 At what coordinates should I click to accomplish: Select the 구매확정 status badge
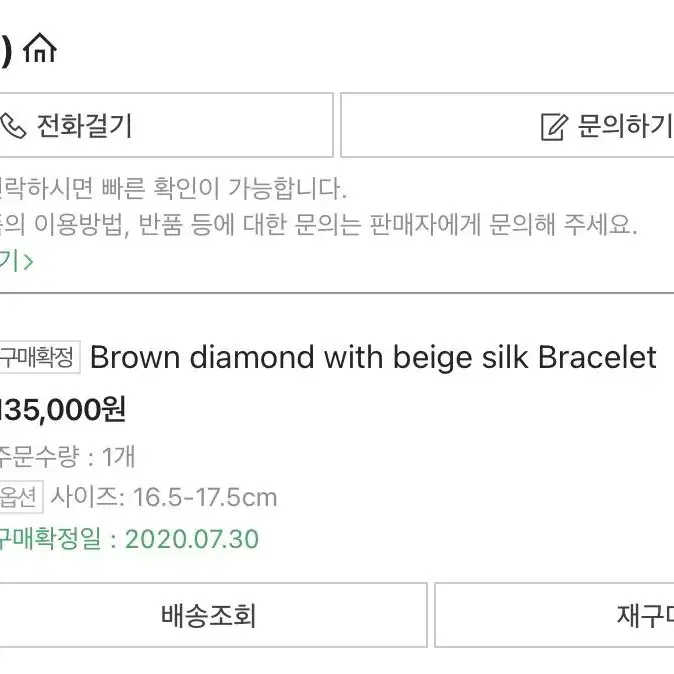40,357
